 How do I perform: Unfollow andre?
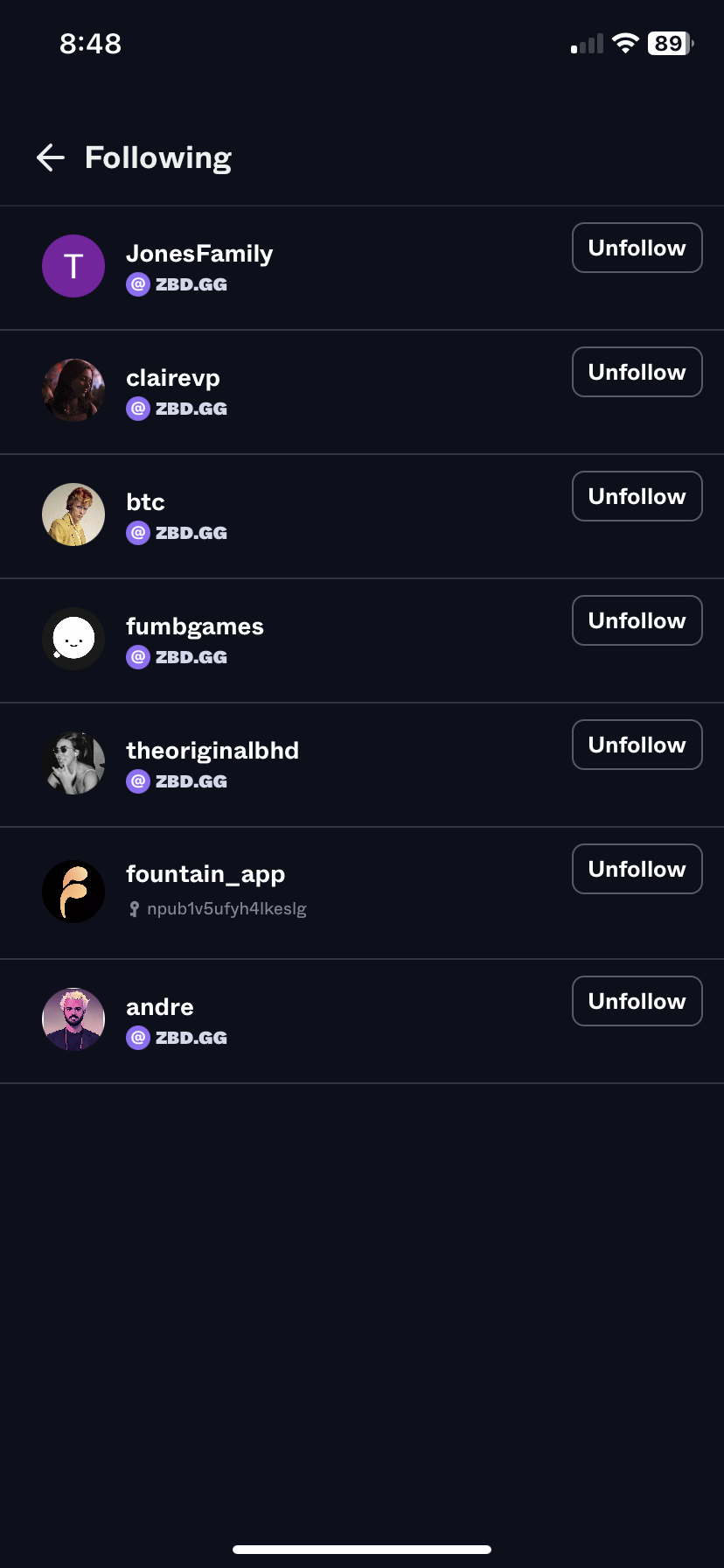tap(637, 1002)
